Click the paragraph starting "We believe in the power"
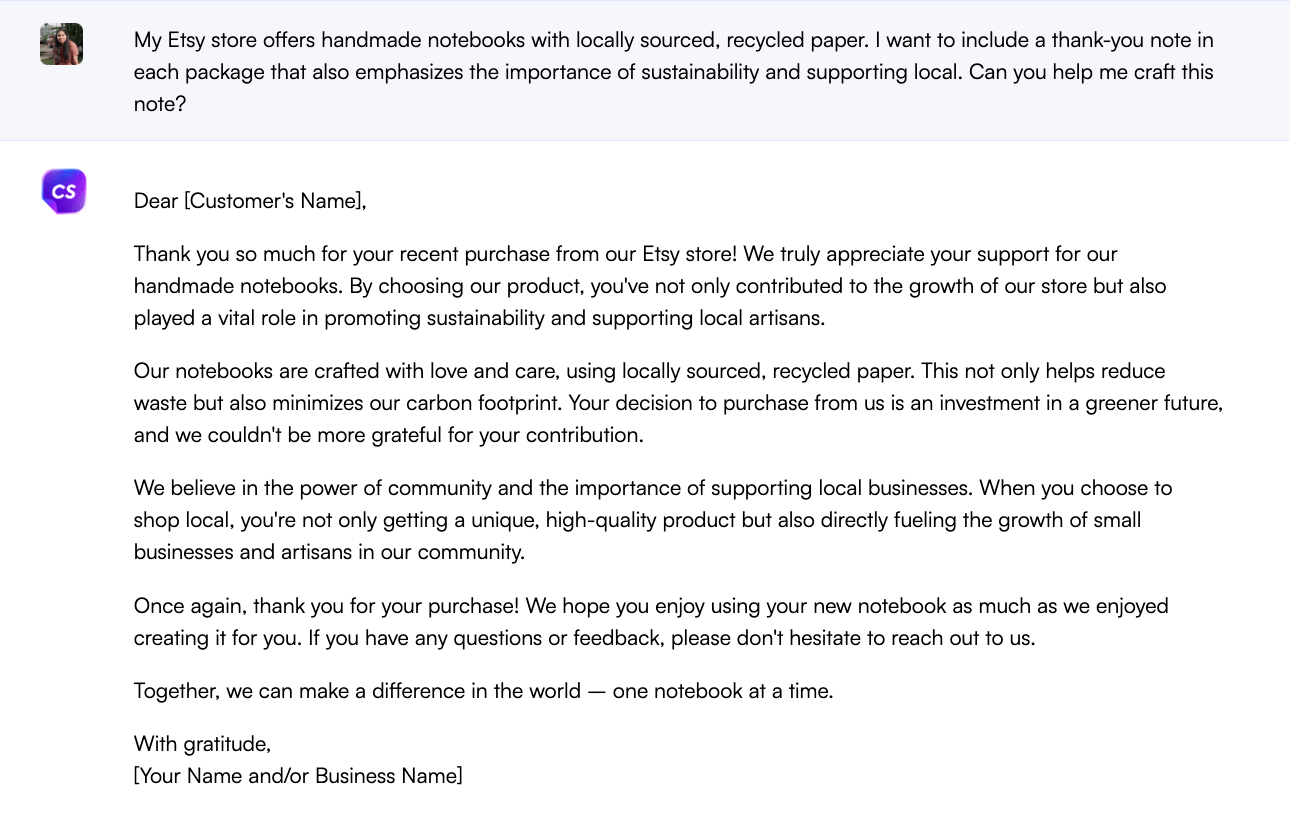The height and width of the screenshot is (832, 1290). click(652, 520)
